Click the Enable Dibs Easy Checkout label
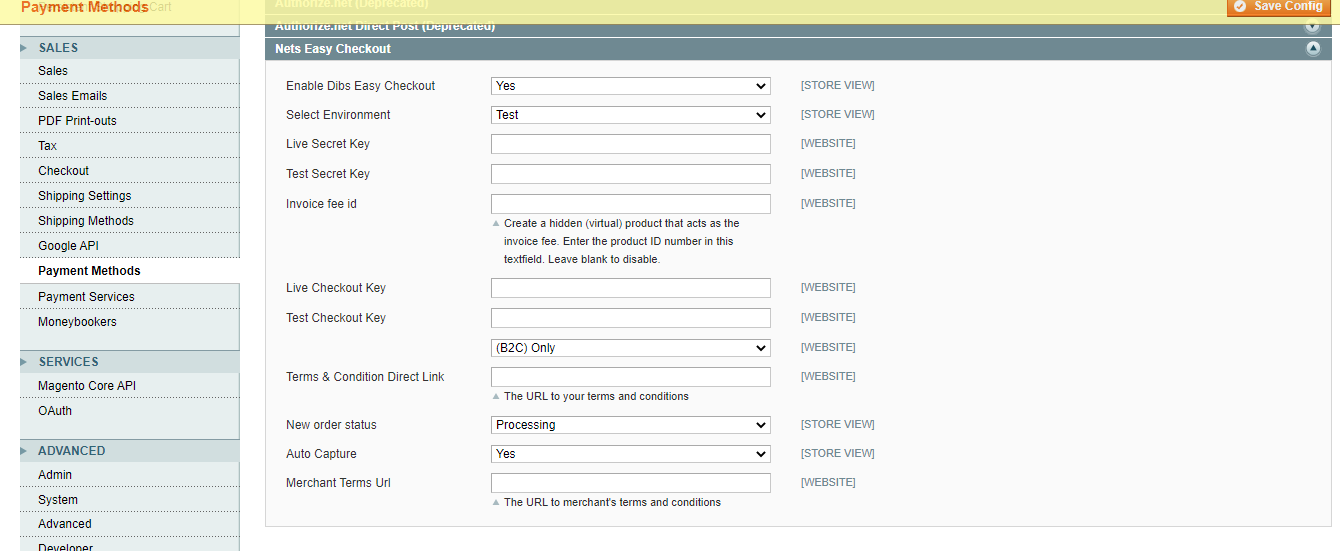Viewport: 1340px width, 551px height. tap(361, 86)
